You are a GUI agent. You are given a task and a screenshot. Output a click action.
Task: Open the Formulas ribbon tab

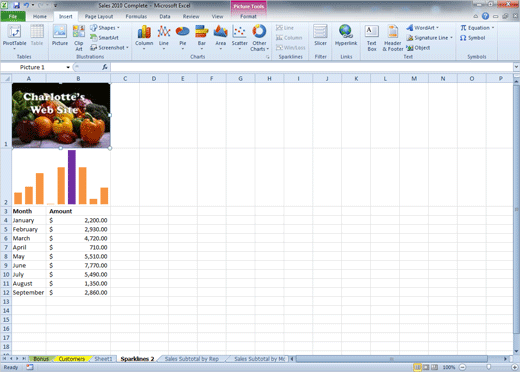[136, 16]
